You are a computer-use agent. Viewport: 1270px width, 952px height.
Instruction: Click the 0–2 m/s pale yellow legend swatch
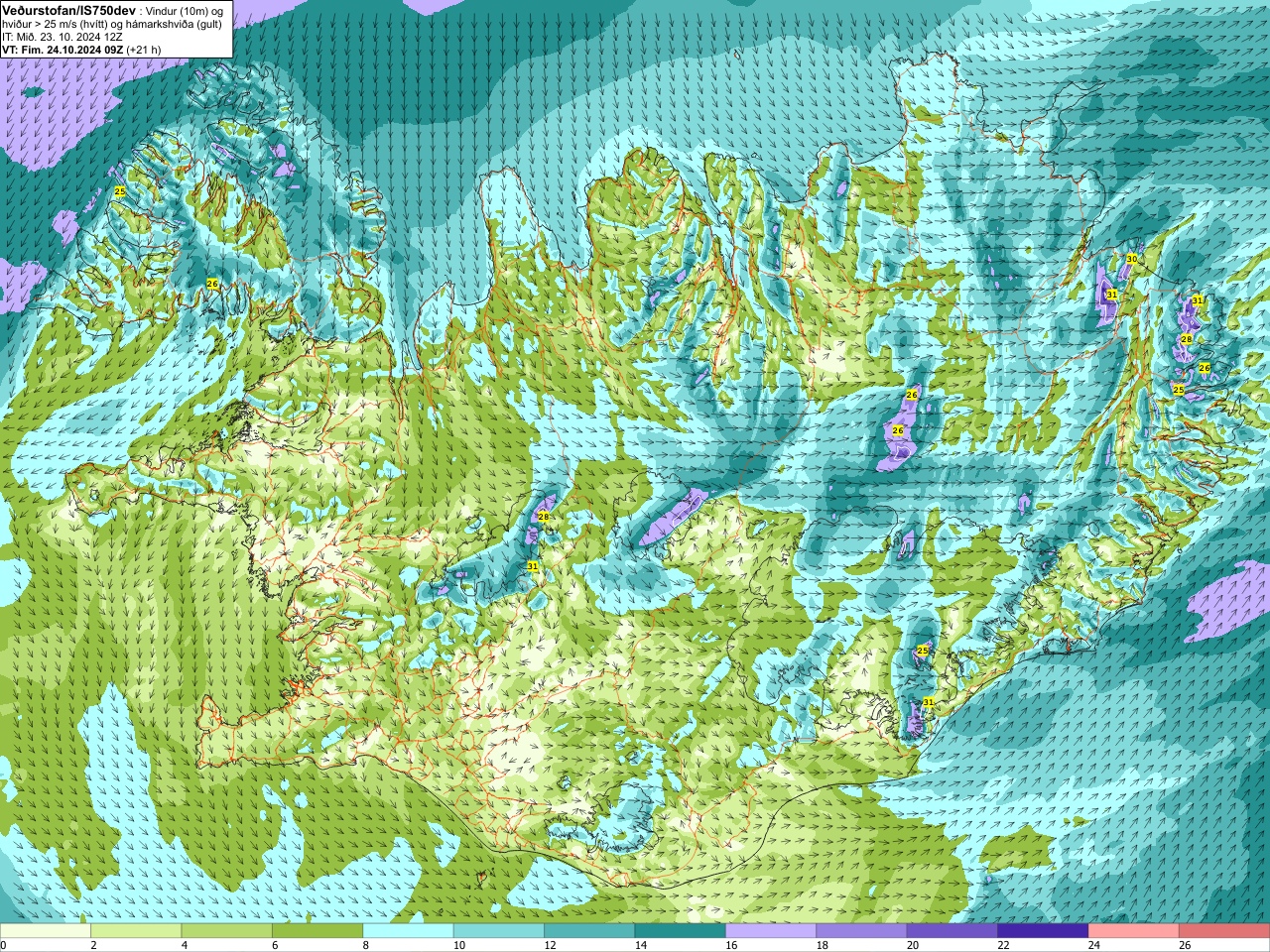[x=46, y=931]
